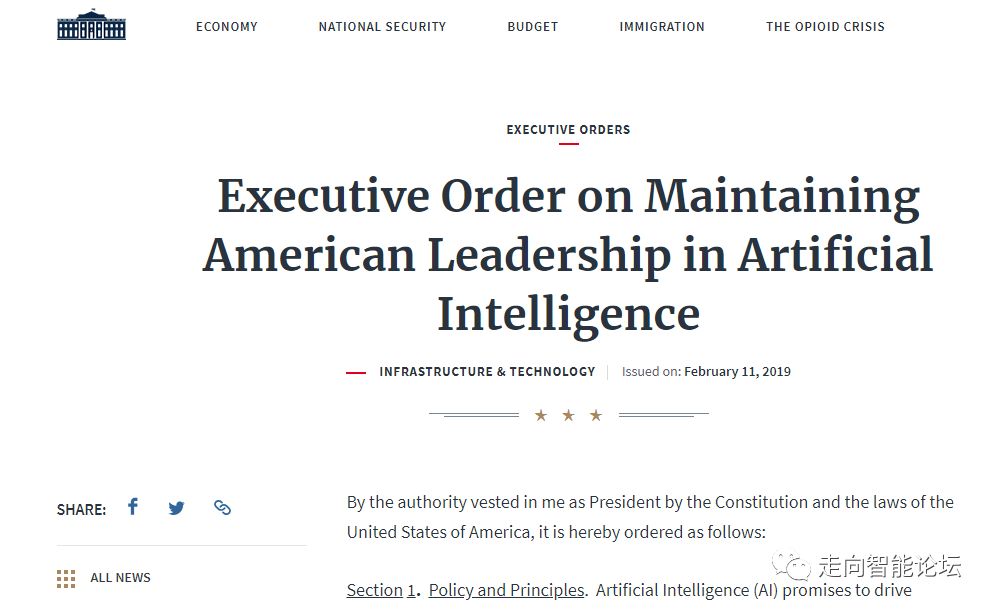Open the Economy menu item
Viewport: 994px width, 610px height.
point(227,27)
